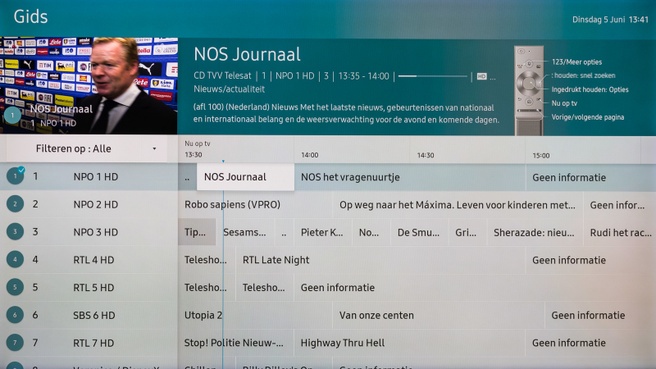Click channel number badge on preview thumbnail
The height and width of the screenshot is (369, 656).
coord(13,115)
